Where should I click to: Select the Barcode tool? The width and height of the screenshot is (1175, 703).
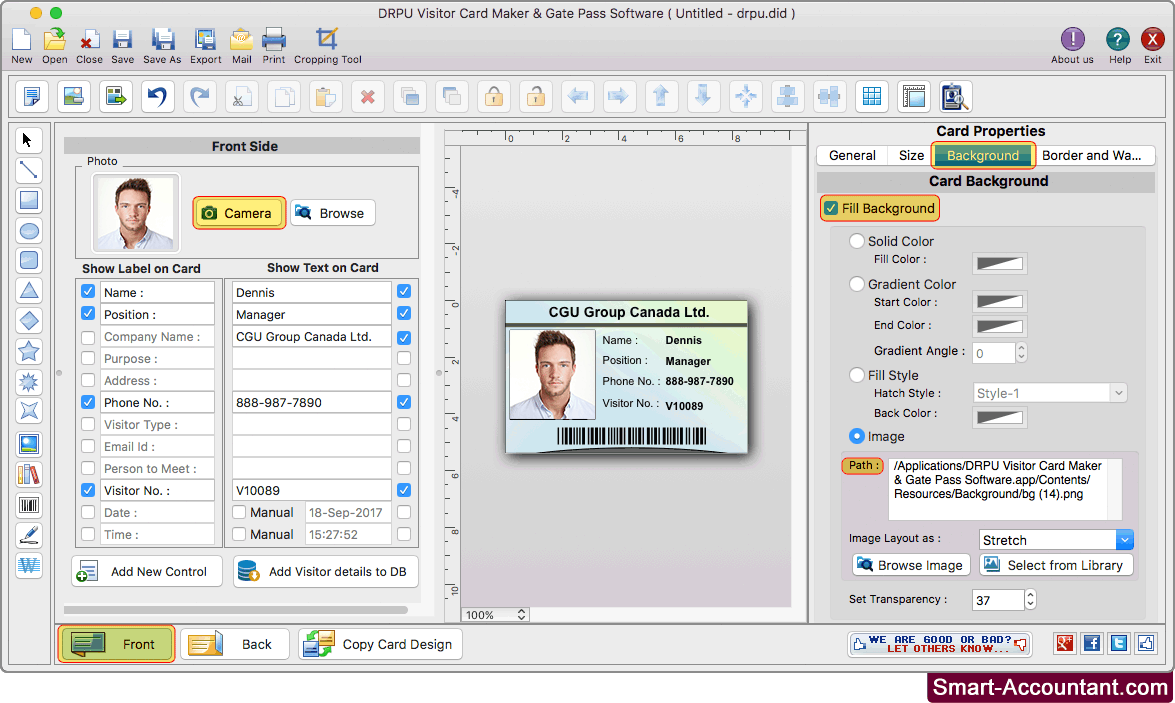click(x=29, y=505)
